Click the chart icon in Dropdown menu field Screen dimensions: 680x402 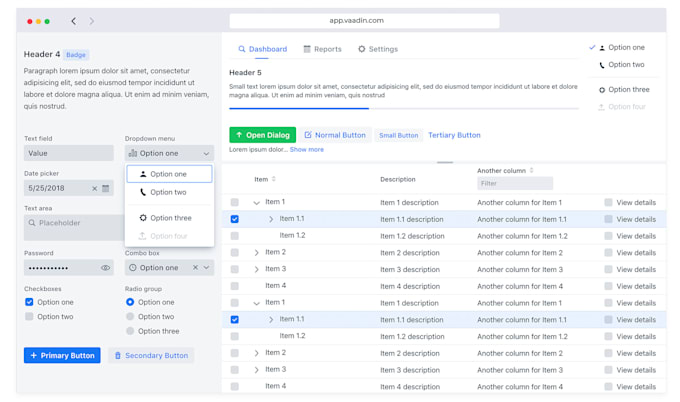[133, 153]
